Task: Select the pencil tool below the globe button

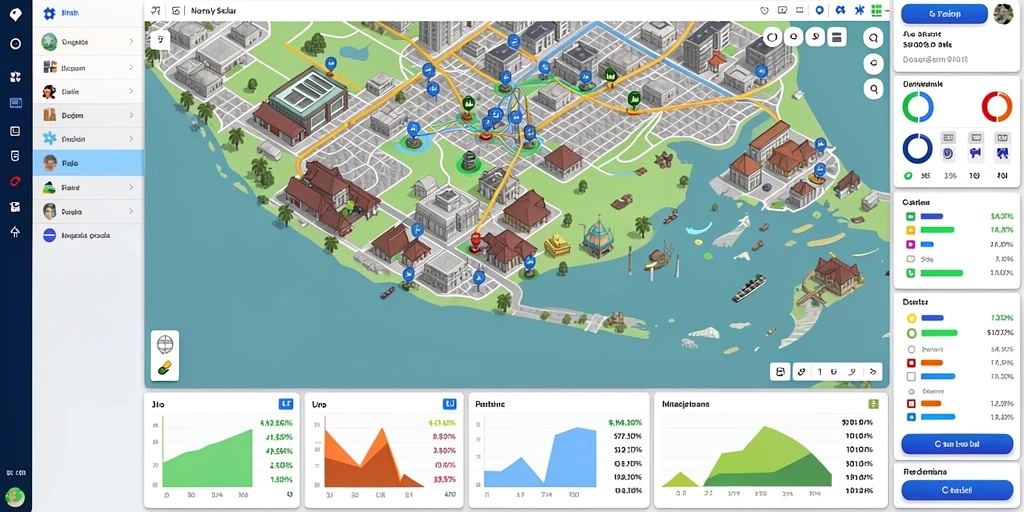Action: click(x=165, y=368)
